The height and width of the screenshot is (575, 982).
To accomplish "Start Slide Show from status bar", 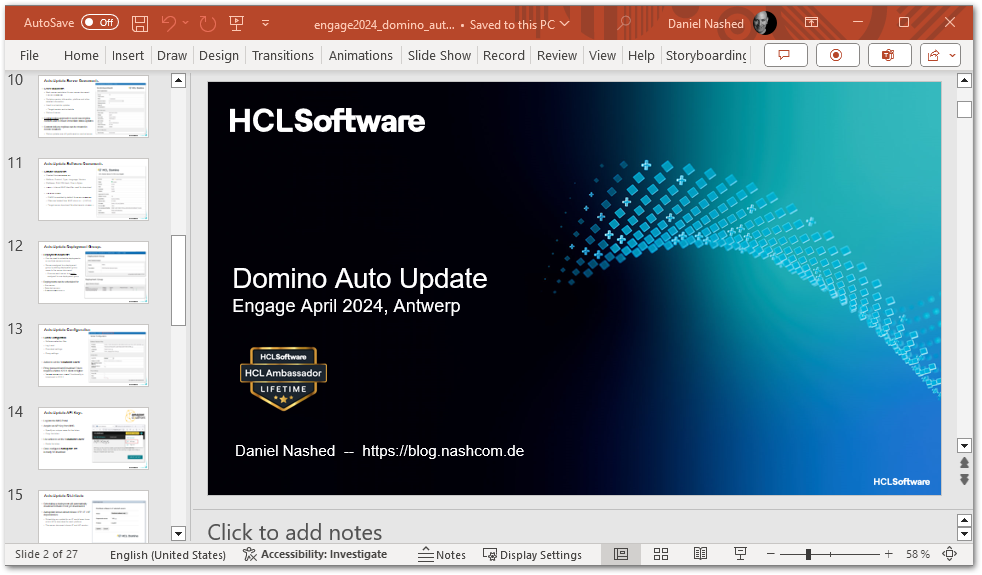I will tap(740, 554).
